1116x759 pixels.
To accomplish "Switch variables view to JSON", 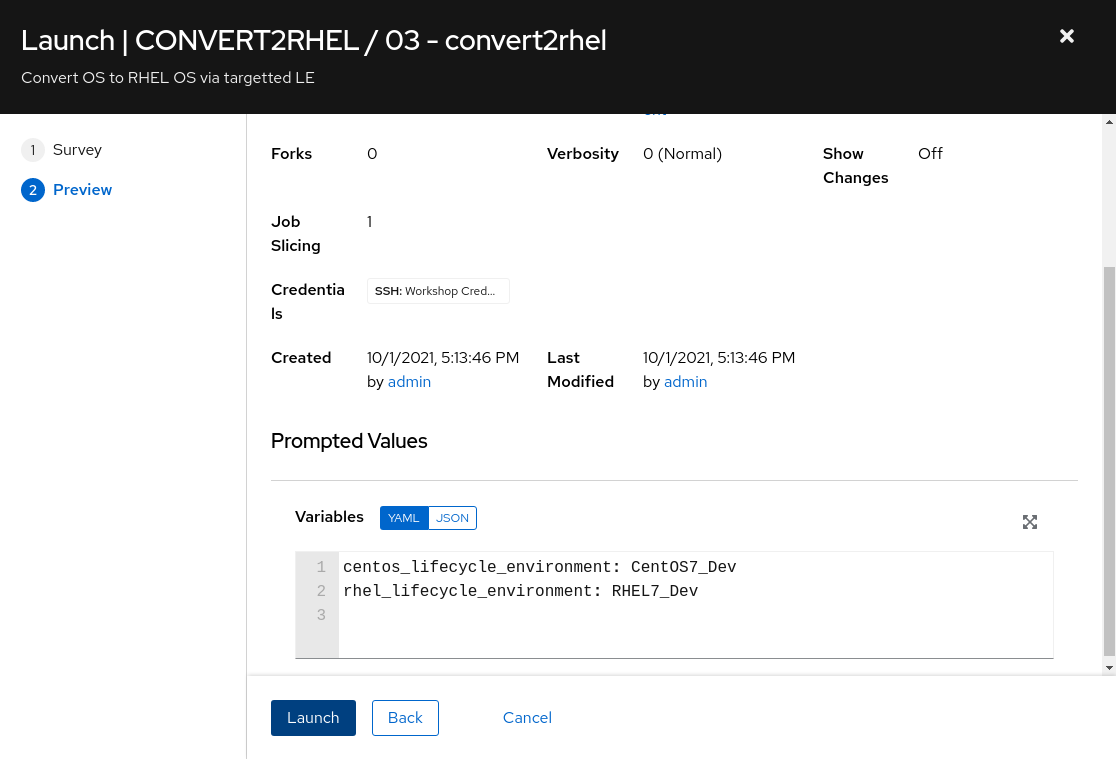I will tap(452, 518).
